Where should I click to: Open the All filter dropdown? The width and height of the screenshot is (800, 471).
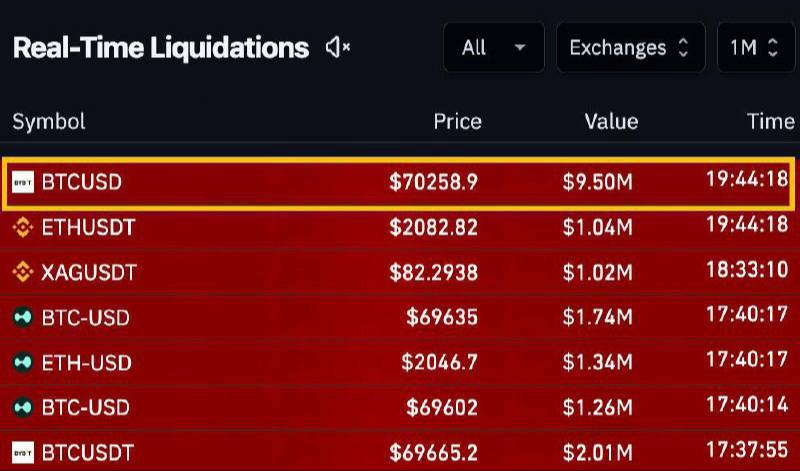[494, 47]
